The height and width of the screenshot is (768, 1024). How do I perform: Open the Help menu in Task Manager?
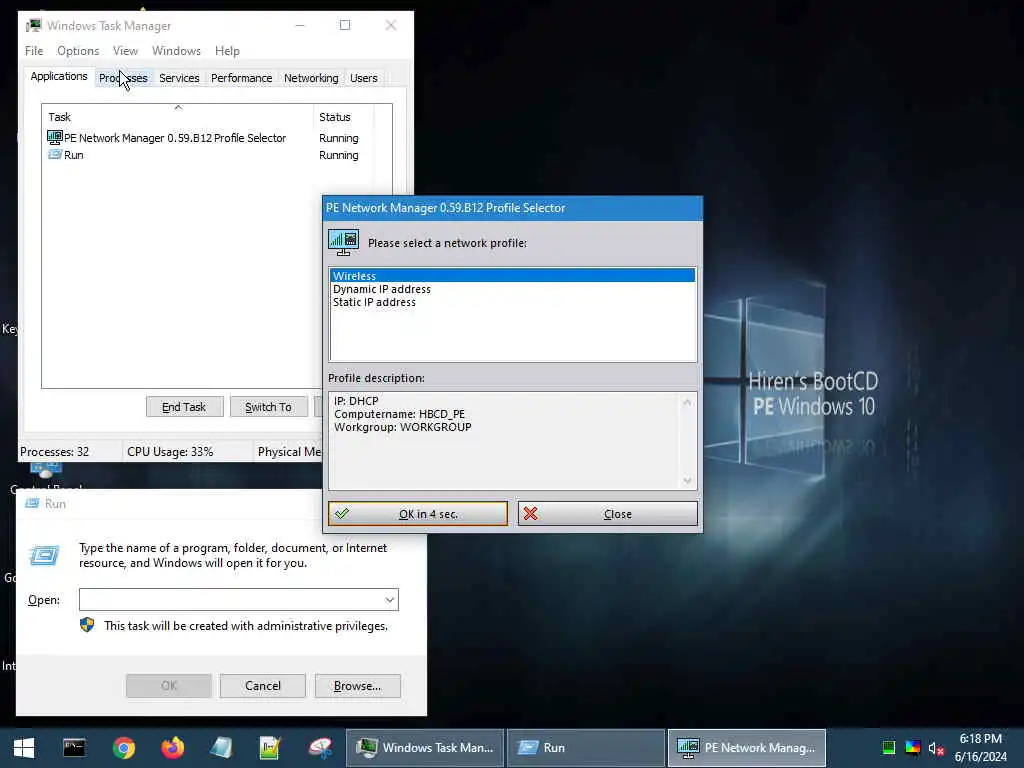click(227, 51)
